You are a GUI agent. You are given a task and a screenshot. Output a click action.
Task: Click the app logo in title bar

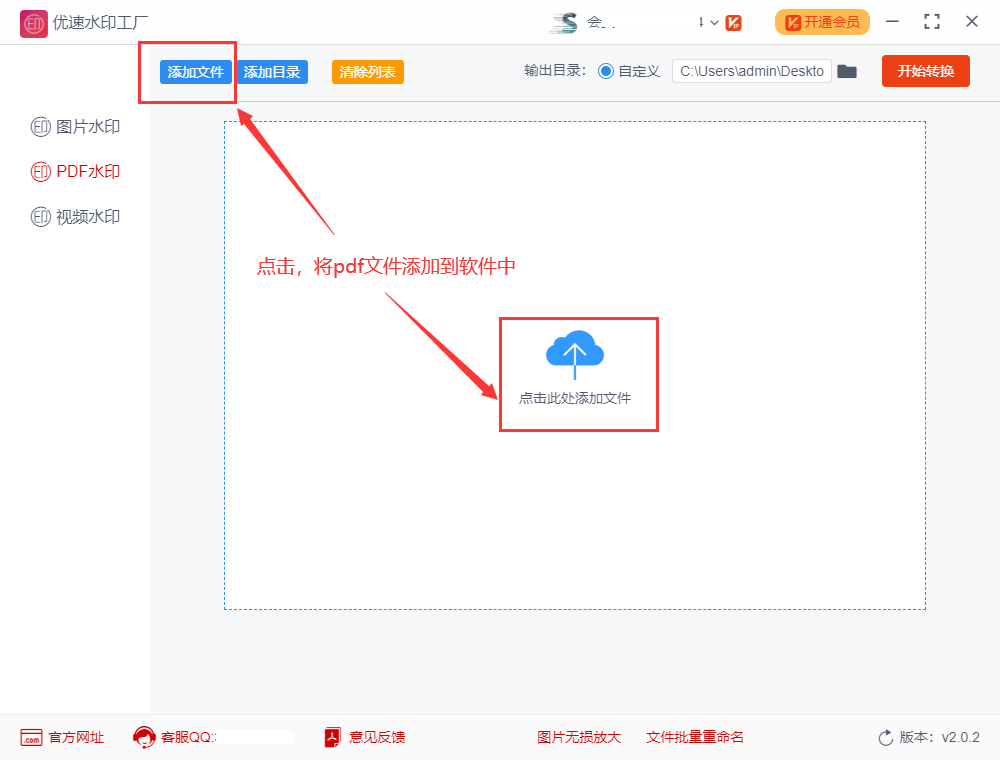(33, 22)
